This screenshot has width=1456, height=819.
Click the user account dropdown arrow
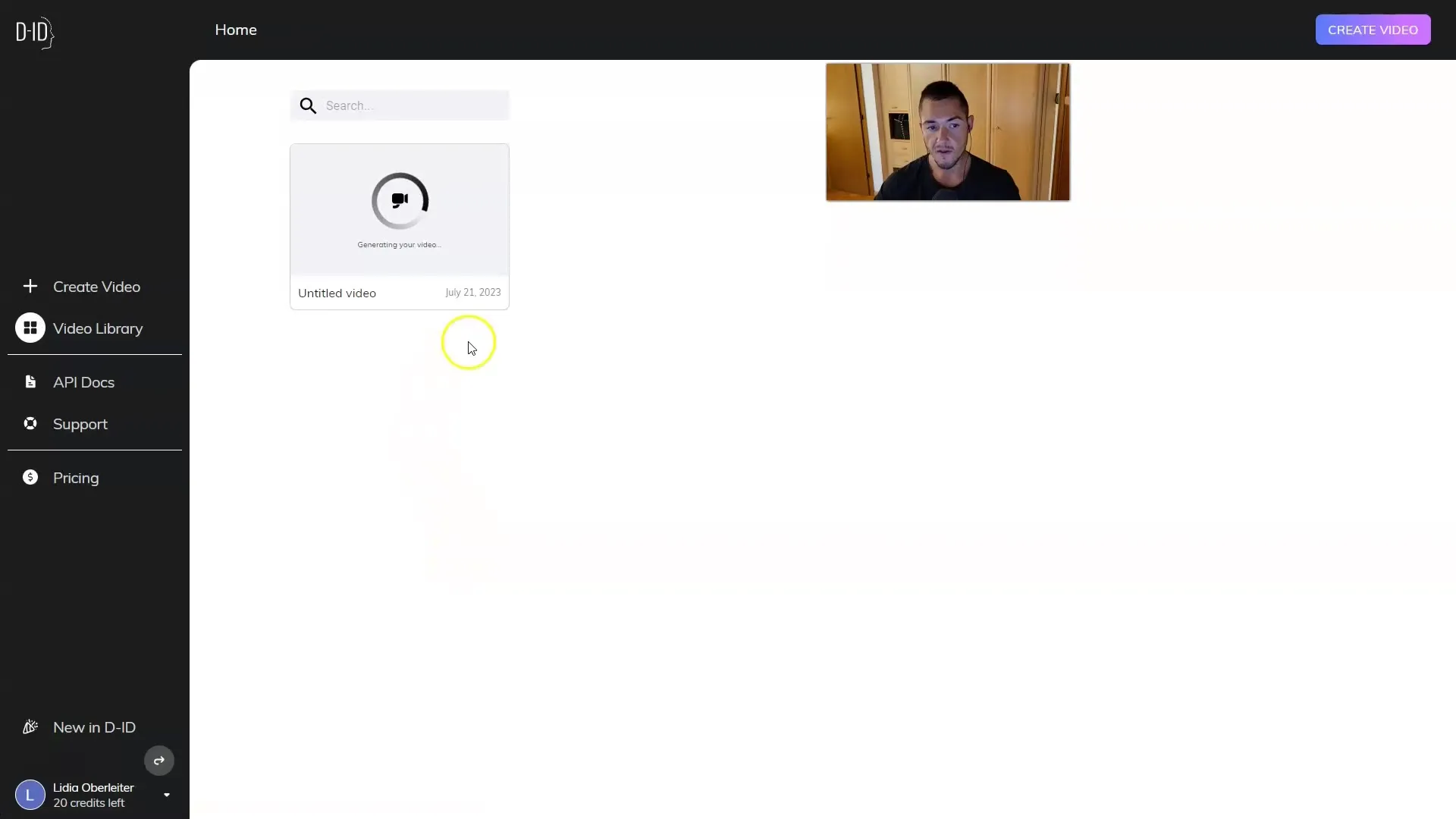click(x=166, y=794)
